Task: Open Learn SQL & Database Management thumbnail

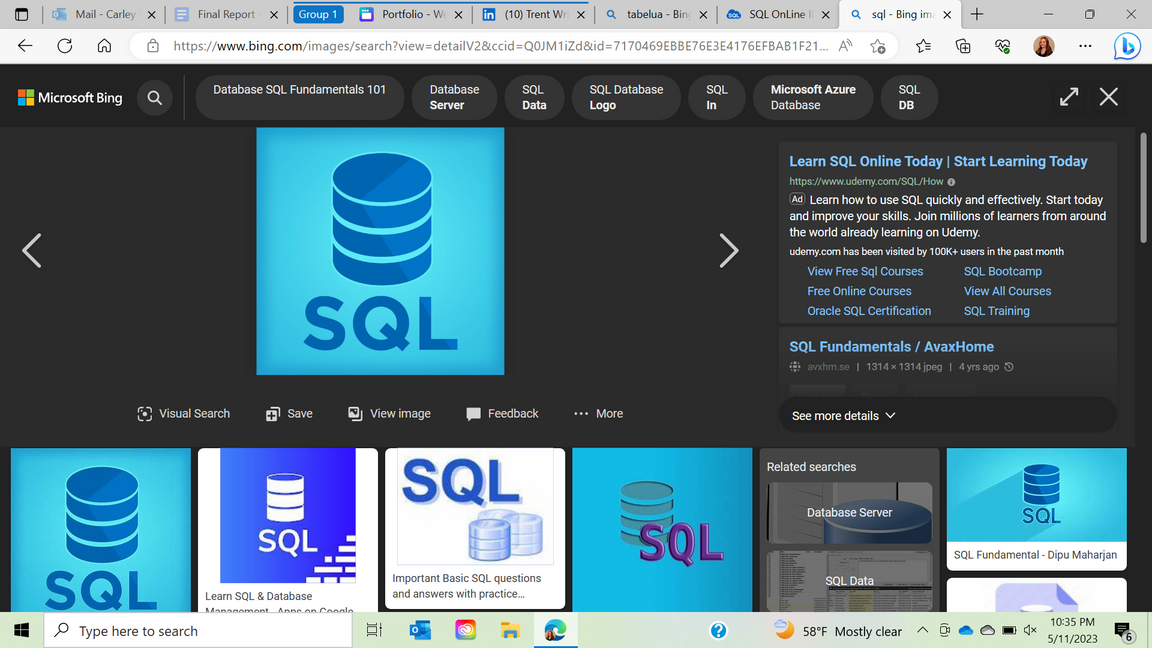Action: coord(287,529)
